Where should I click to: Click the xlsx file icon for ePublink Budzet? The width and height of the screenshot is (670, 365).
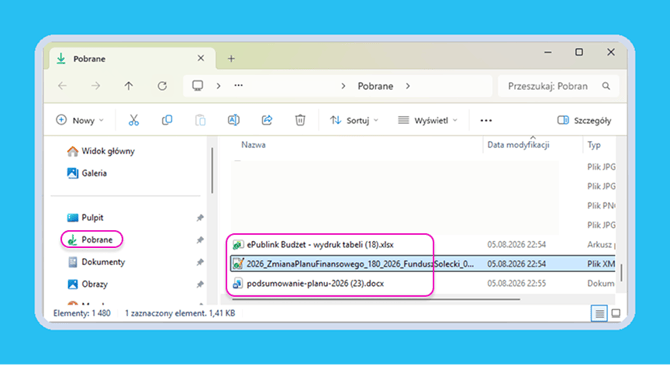coord(238,245)
